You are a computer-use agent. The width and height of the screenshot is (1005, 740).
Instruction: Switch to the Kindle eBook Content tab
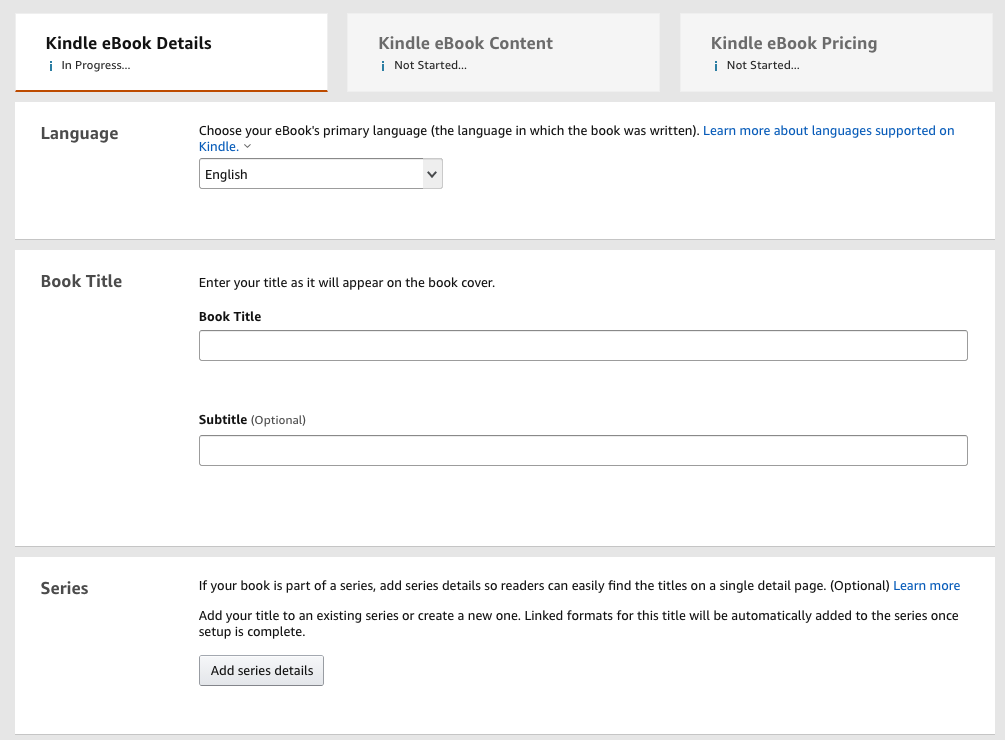point(465,44)
